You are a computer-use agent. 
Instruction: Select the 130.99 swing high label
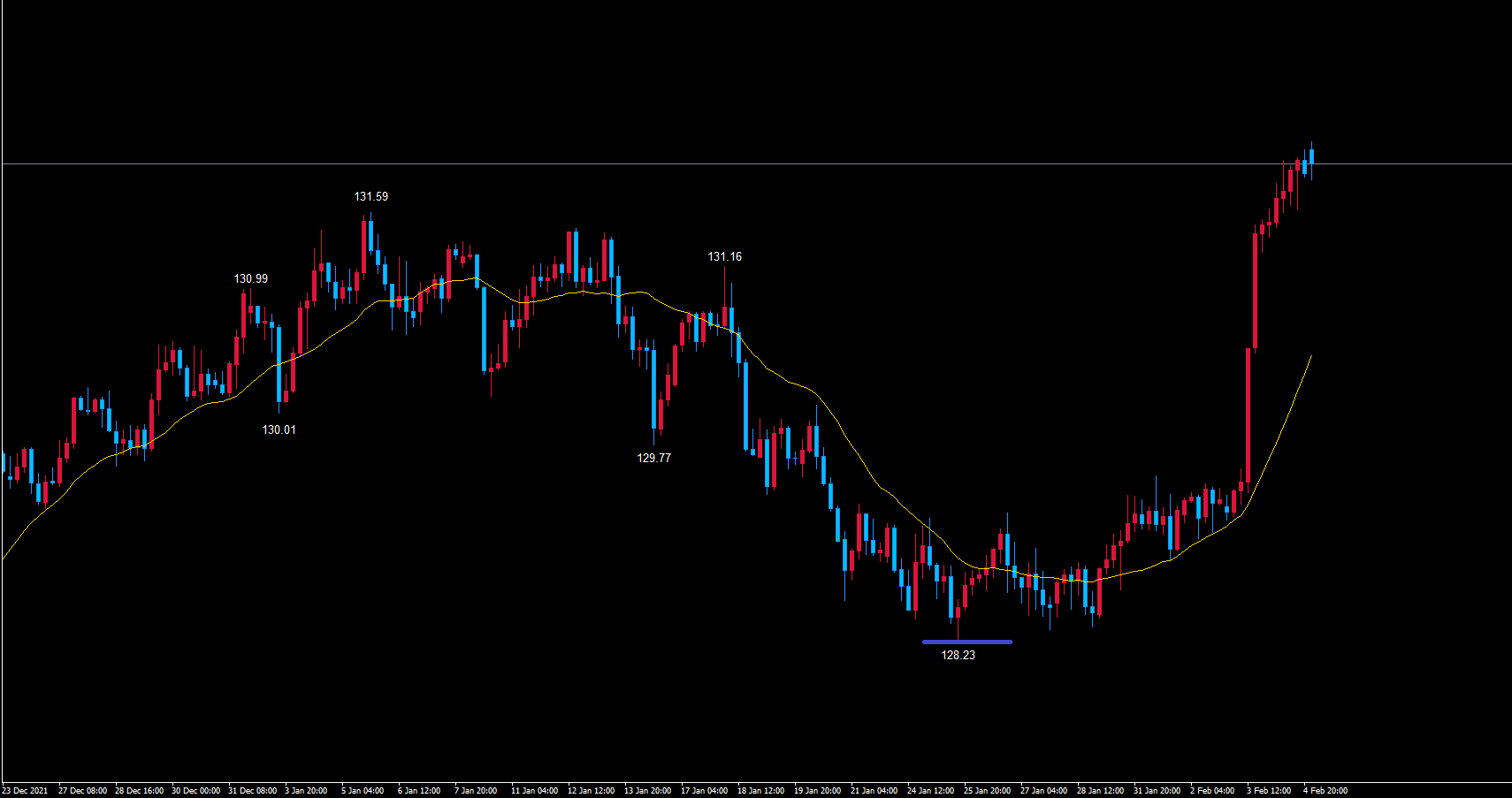pyautogui.click(x=250, y=278)
